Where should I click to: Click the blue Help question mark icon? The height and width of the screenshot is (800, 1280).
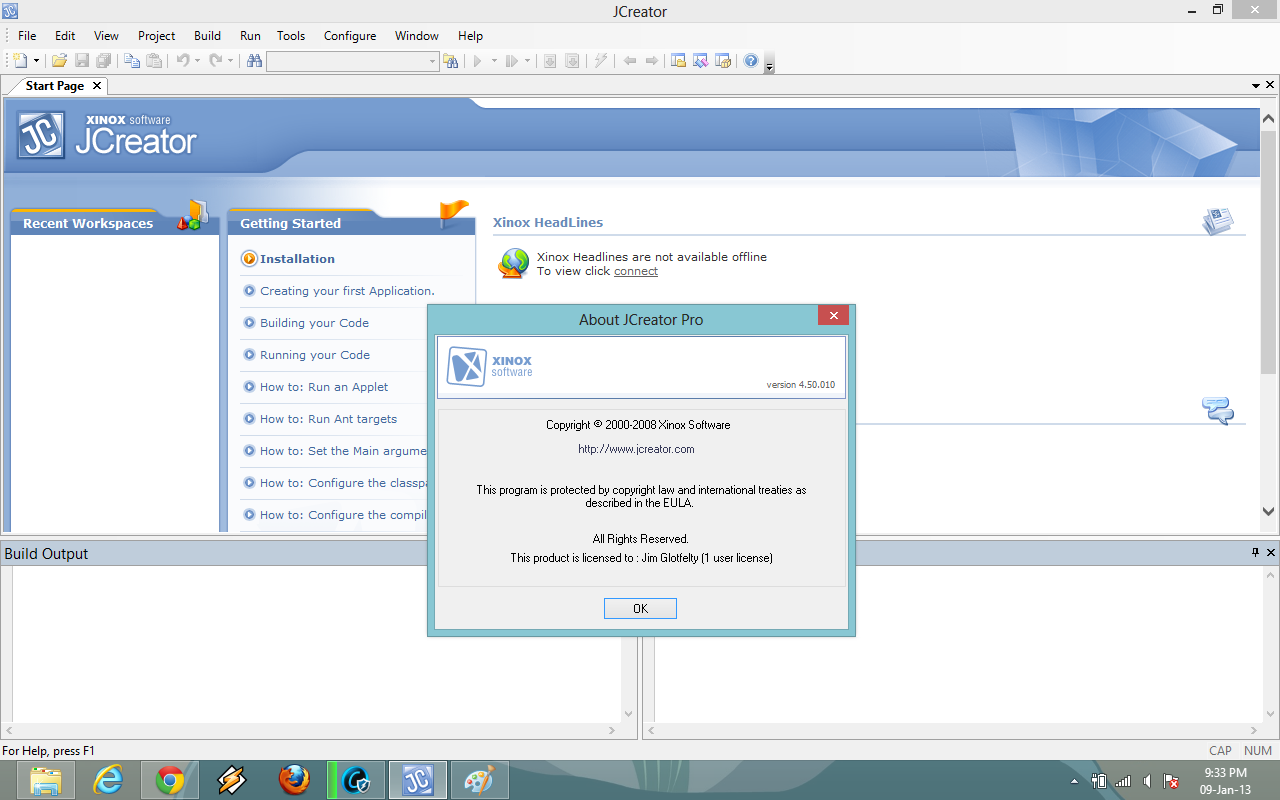click(751, 61)
